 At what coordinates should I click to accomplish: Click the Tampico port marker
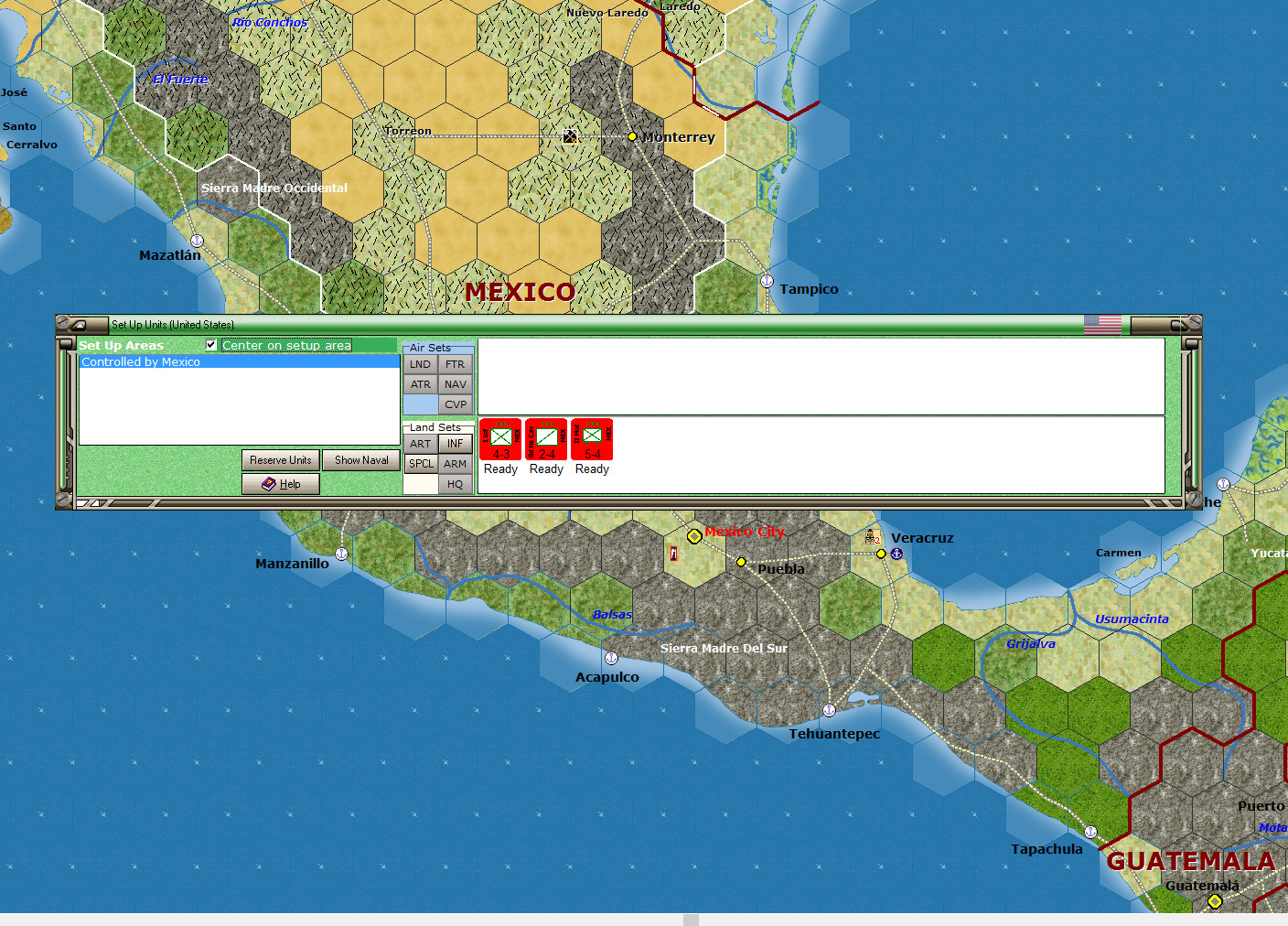coord(767,281)
